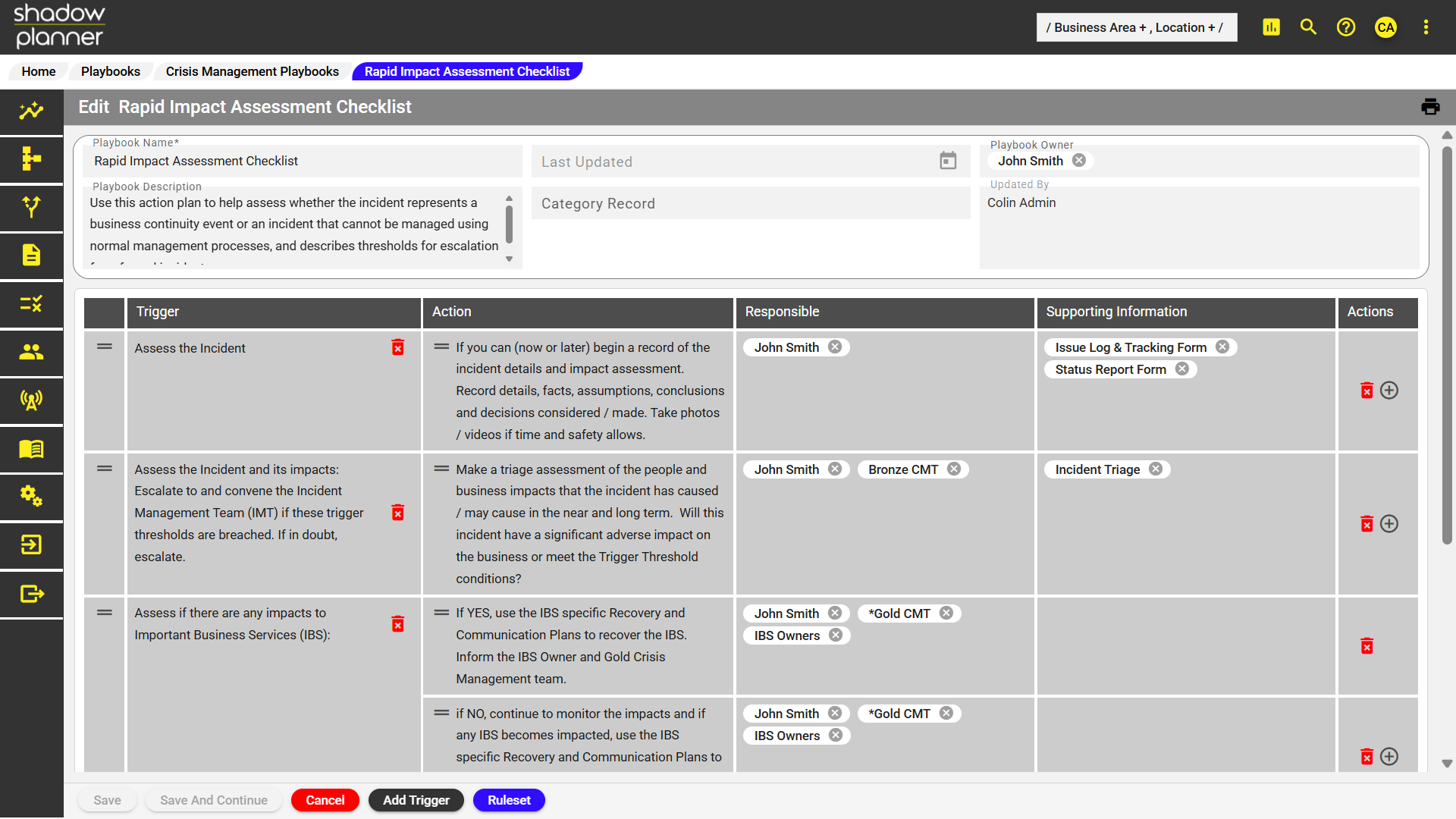
Task: Print the playbook using the printer icon
Action: pyautogui.click(x=1430, y=106)
